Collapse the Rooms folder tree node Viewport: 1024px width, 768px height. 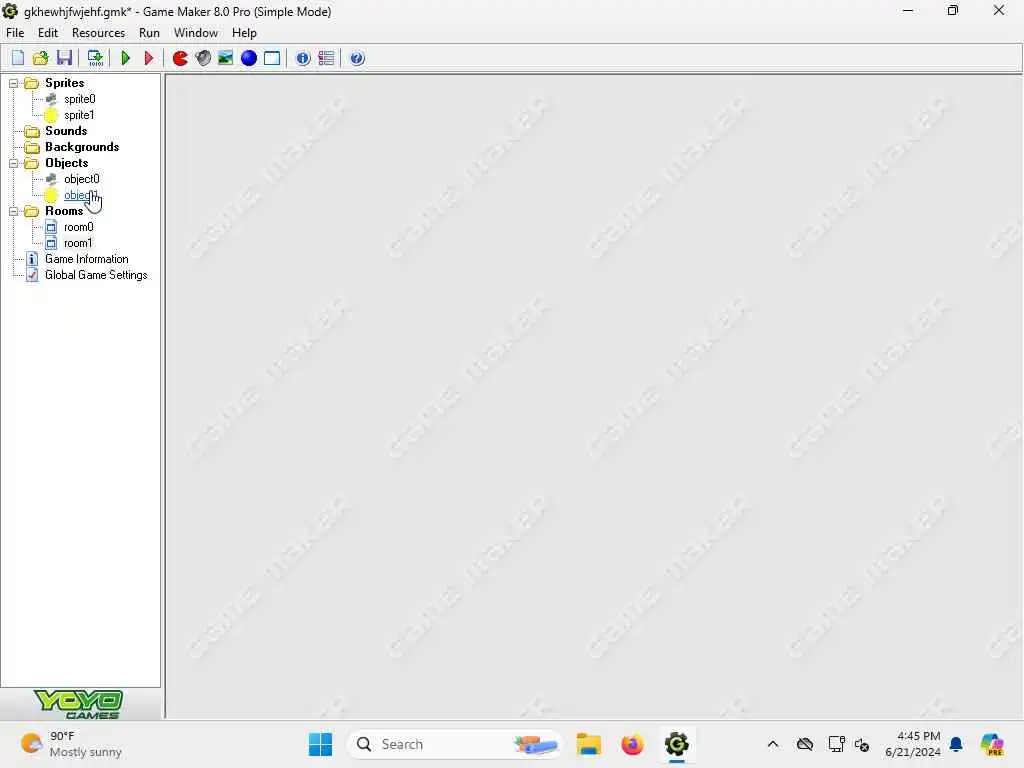tap(13, 212)
